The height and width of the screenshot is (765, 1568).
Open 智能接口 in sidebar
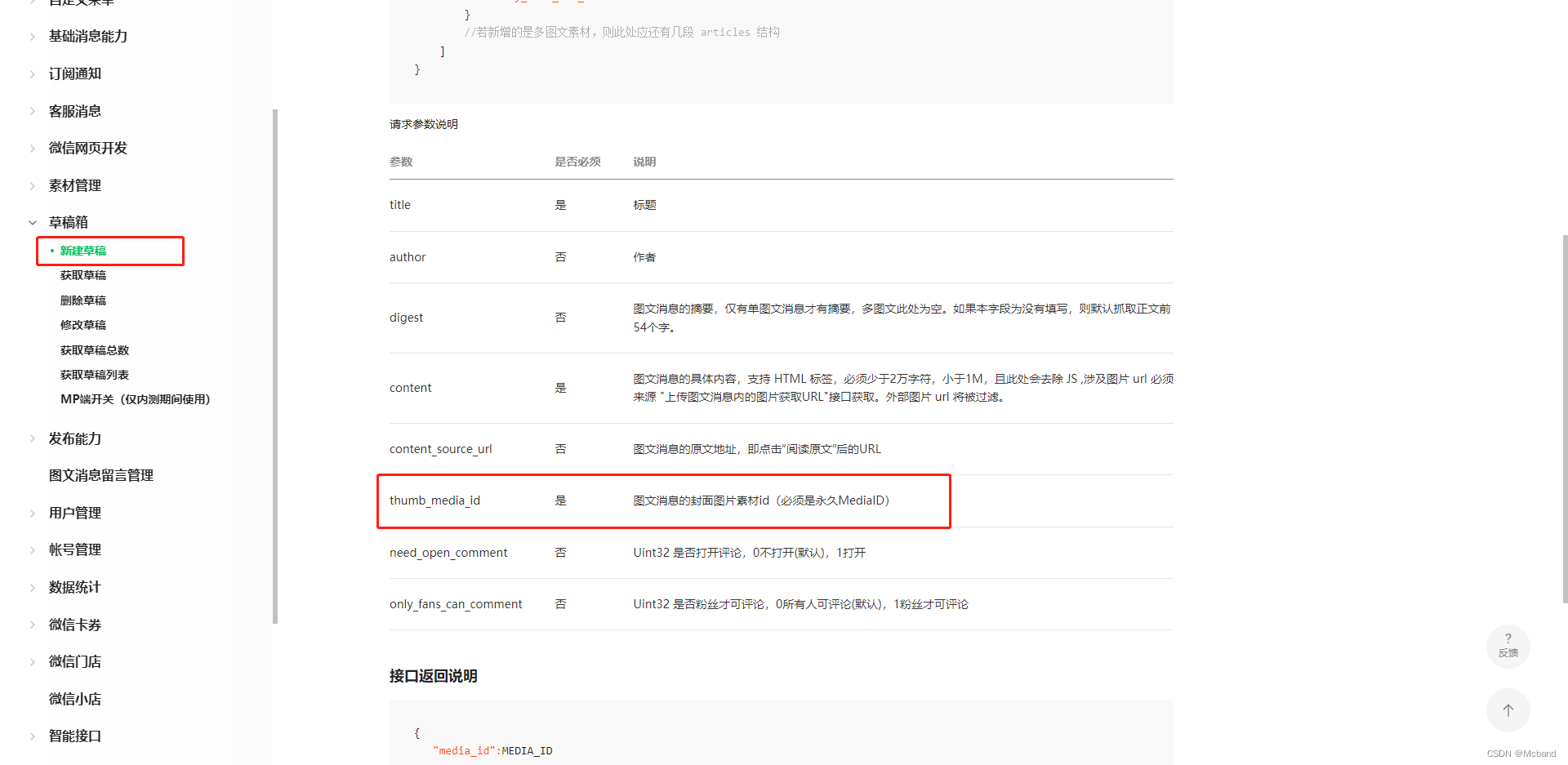click(75, 736)
